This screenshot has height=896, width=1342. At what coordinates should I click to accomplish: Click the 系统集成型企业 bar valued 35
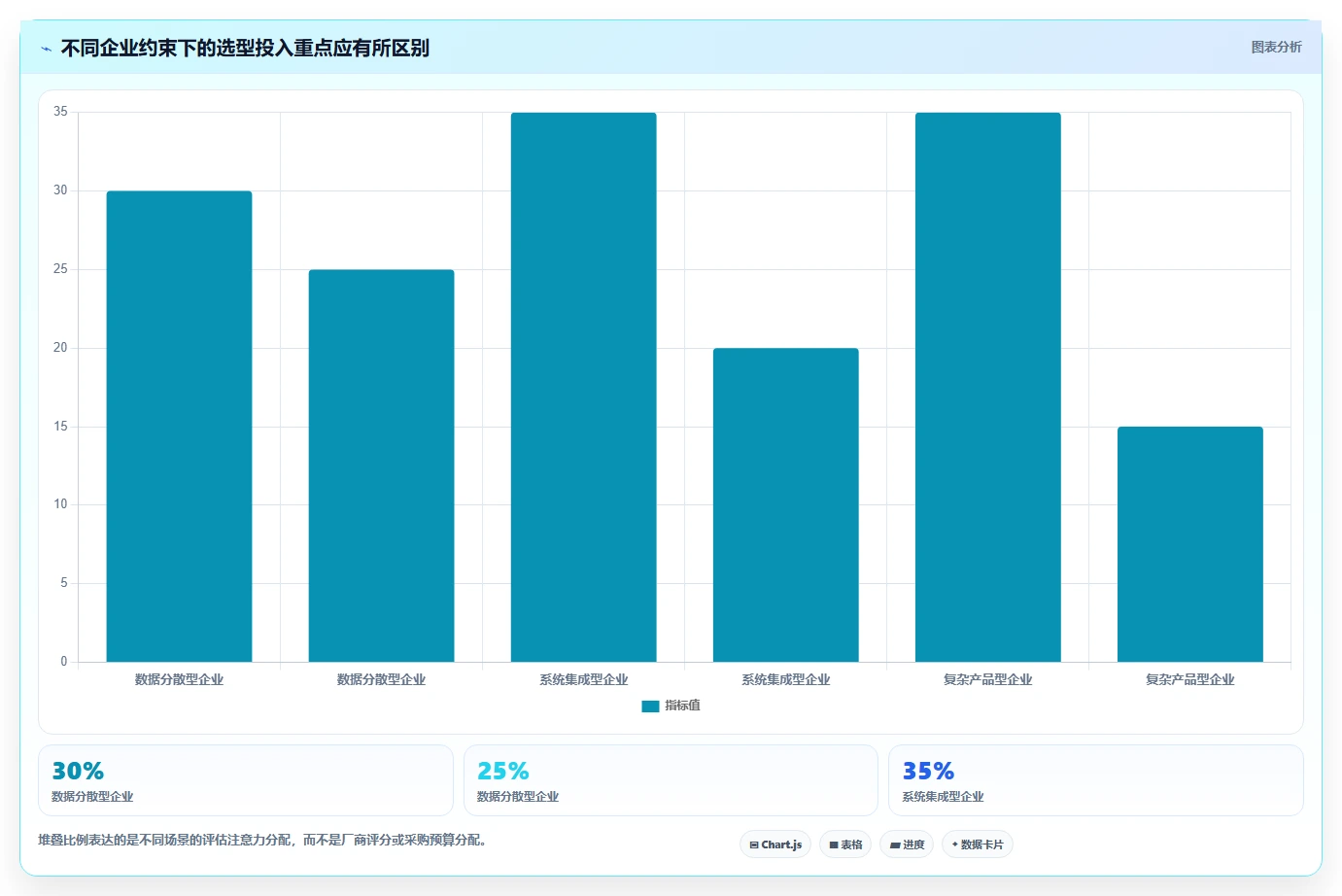(x=583, y=388)
